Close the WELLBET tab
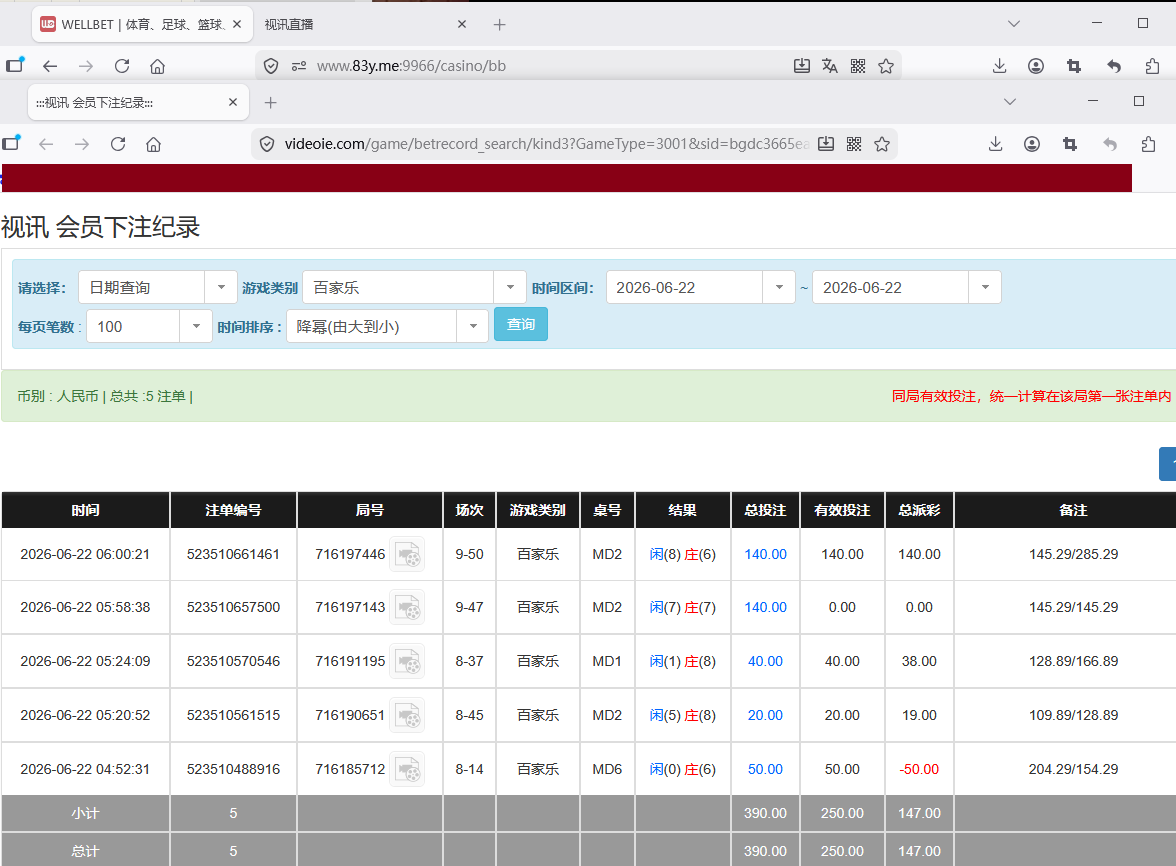This screenshot has height=866, width=1176. 237,25
